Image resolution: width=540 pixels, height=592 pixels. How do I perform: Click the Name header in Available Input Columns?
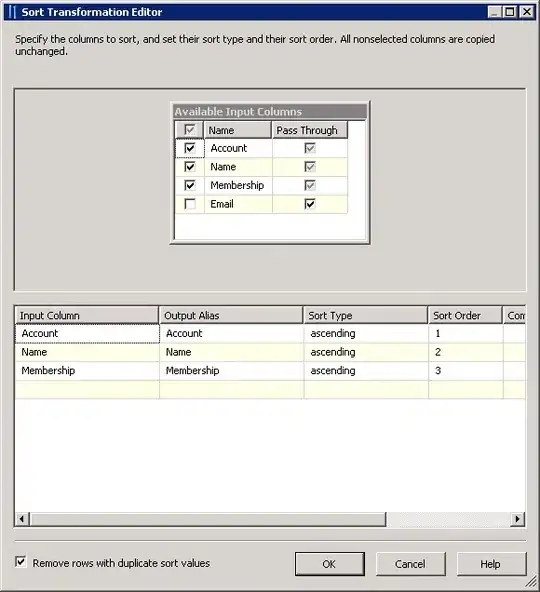click(x=238, y=130)
